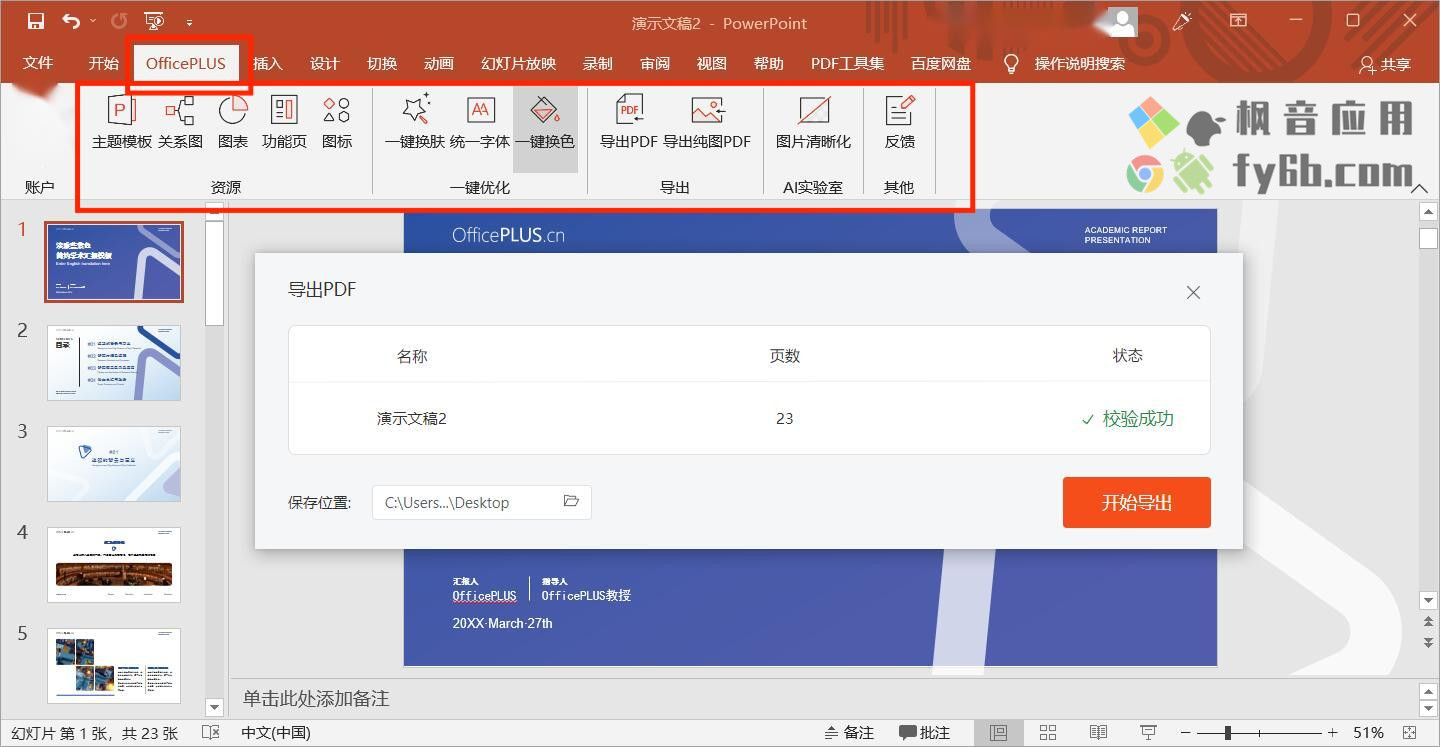Viewport: 1440px width, 747px height.
Task: Apply 一键换肤 one-click skin change
Action: 415,122
